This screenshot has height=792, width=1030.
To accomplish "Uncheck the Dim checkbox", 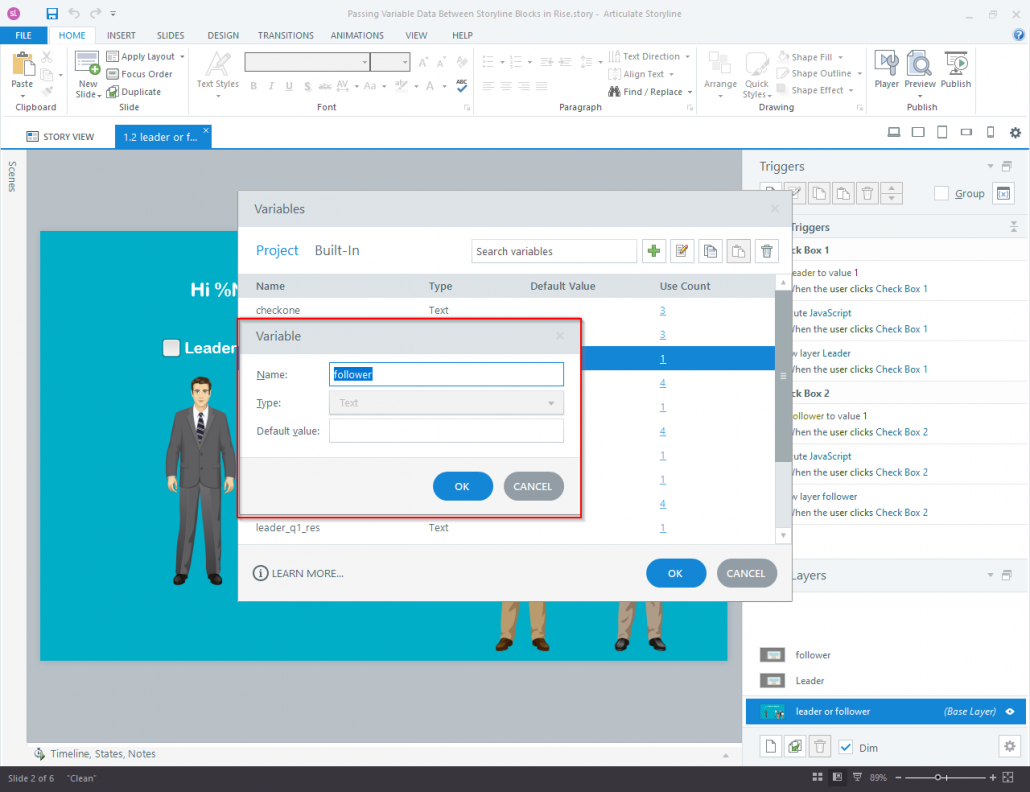I will [x=845, y=746].
